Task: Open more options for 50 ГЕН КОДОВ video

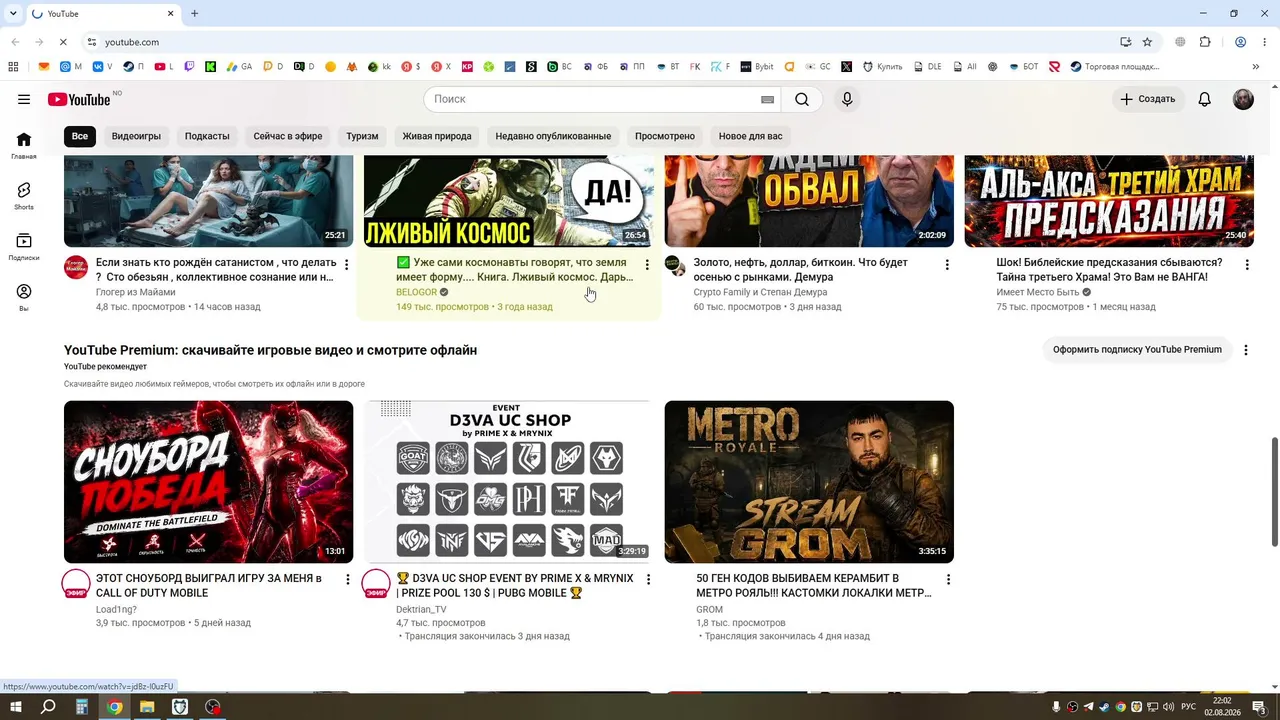Action: 948,580
